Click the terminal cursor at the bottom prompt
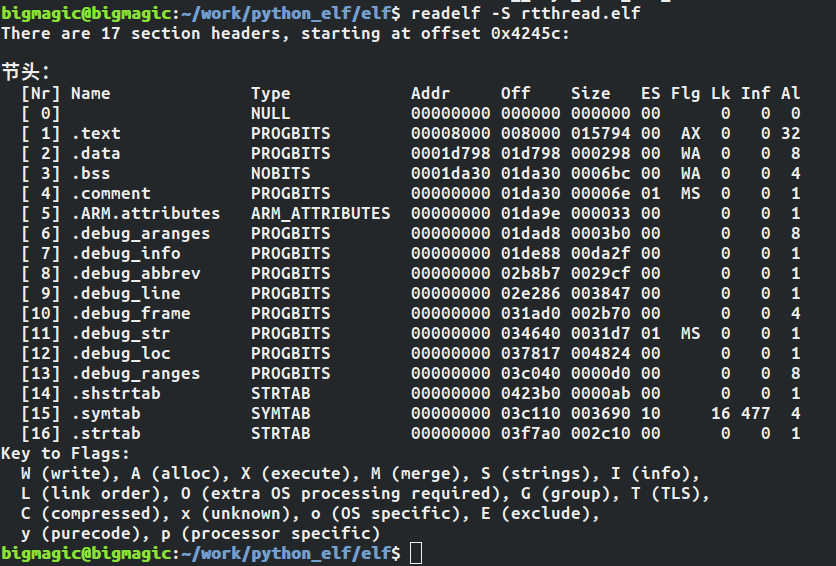Image resolution: width=836 pixels, height=566 pixels. click(x=417, y=554)
